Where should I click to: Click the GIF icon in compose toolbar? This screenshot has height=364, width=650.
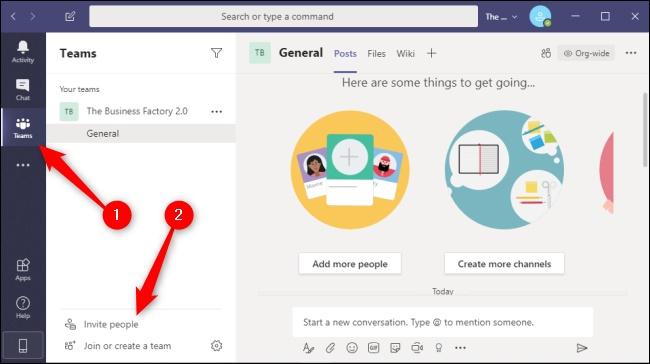pyautogui.click(x=374, y=347)
